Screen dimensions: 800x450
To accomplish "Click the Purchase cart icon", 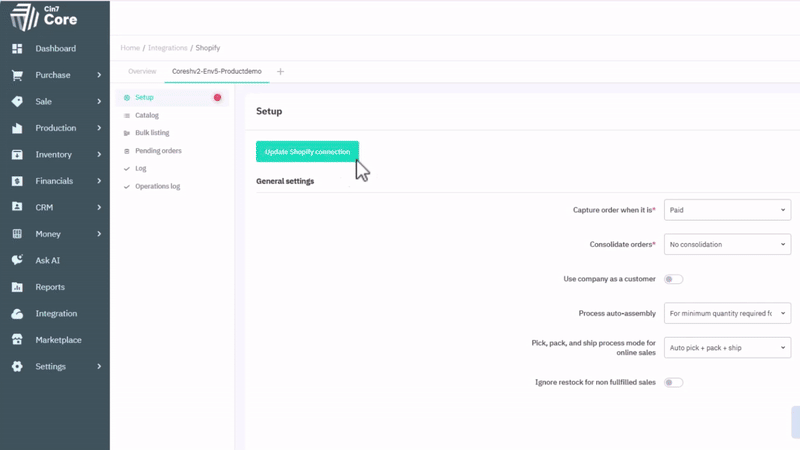I will 17,75.
